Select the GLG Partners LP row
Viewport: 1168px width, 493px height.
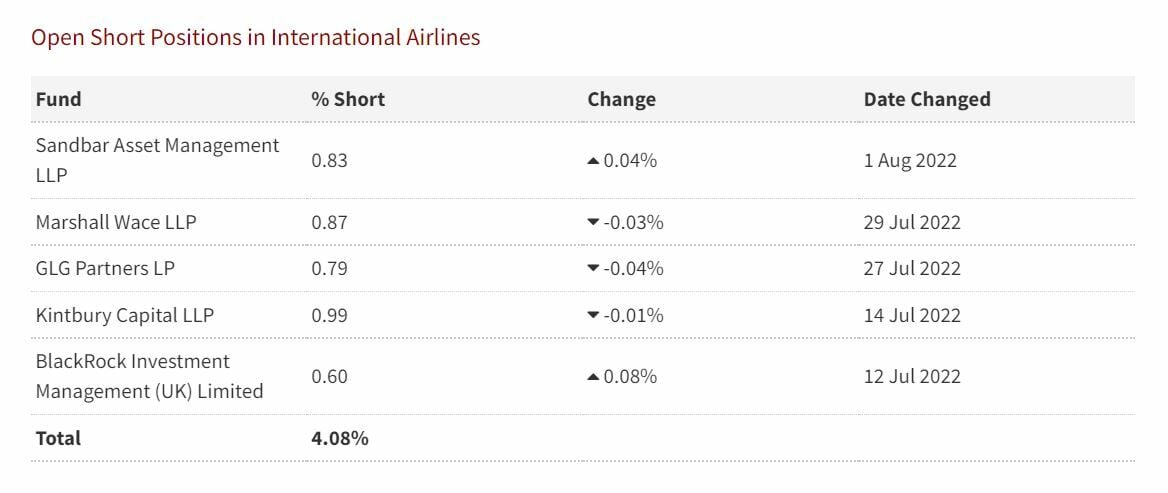click(105, 268)
